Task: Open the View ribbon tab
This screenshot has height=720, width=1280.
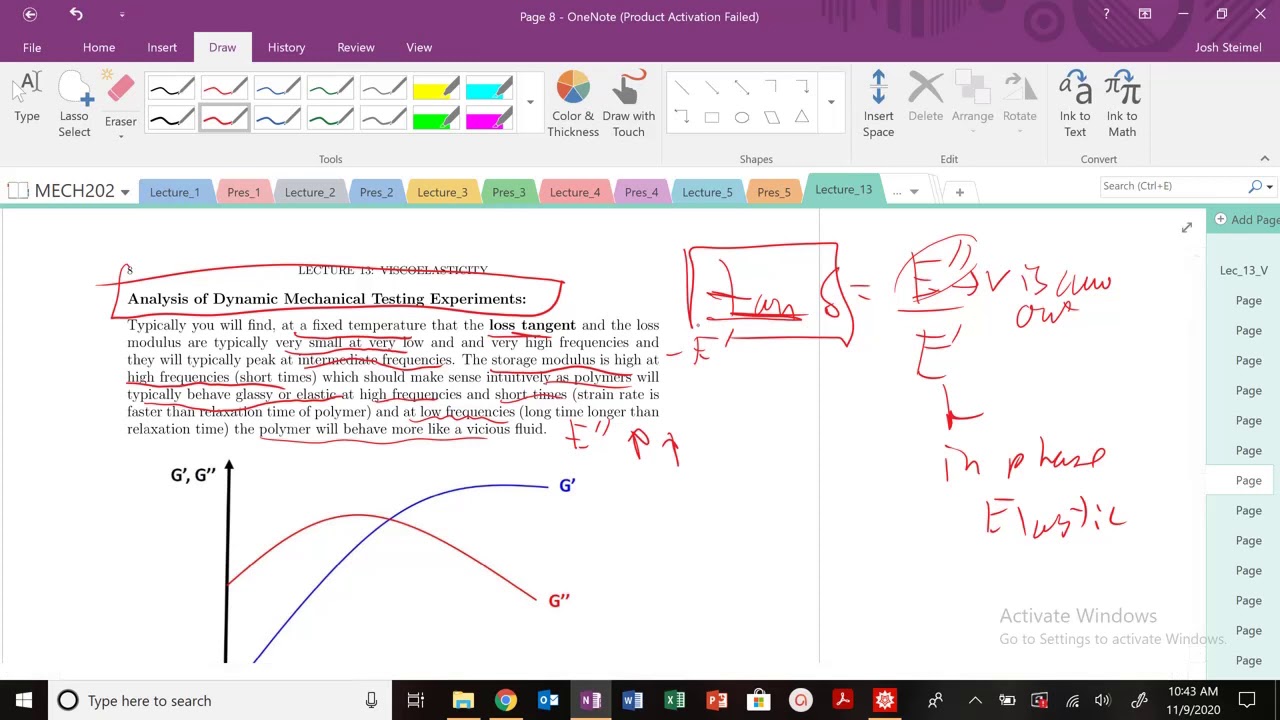Action: 419,47
